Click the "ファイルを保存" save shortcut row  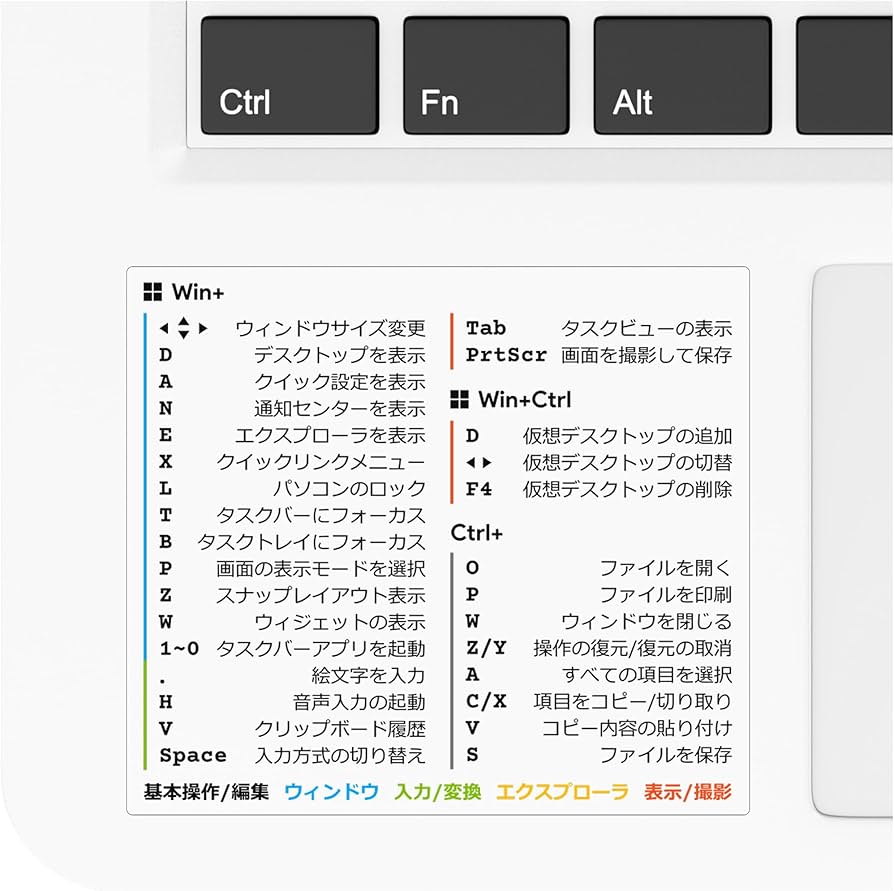(666, 756)
